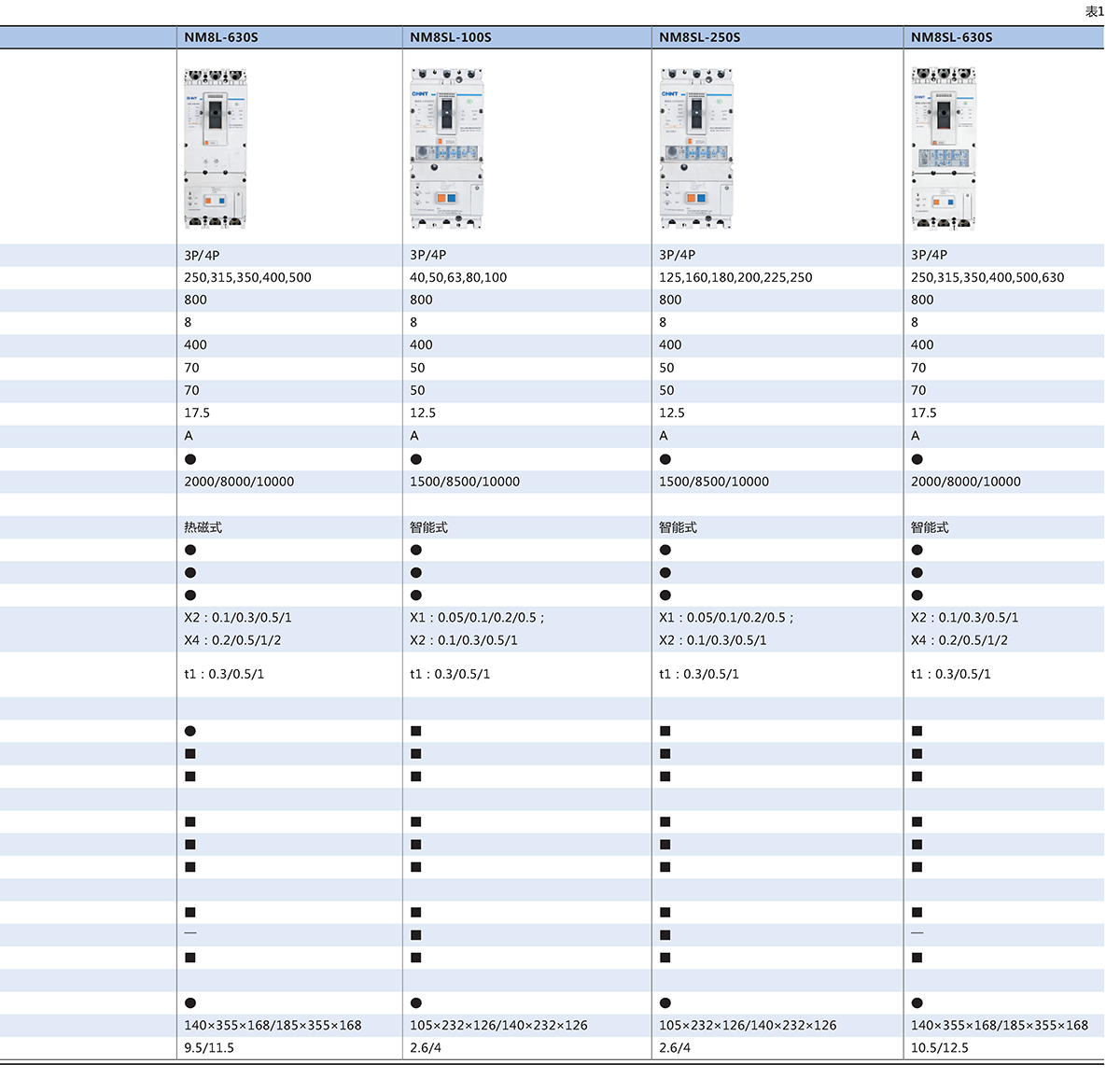
Task: Click the NM8SL-250S breaker product image
Action: (x=696, y=148)
